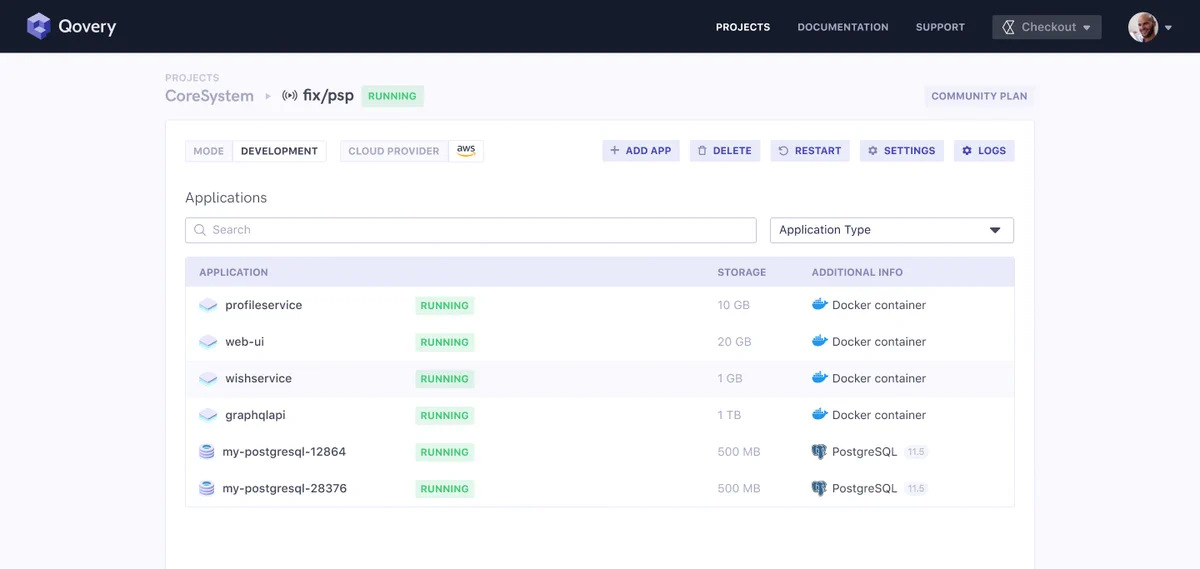Click the web-ui application icon
Image resolution: width=1200 pixels, height=569 pixels.
[x=208, y=342]
